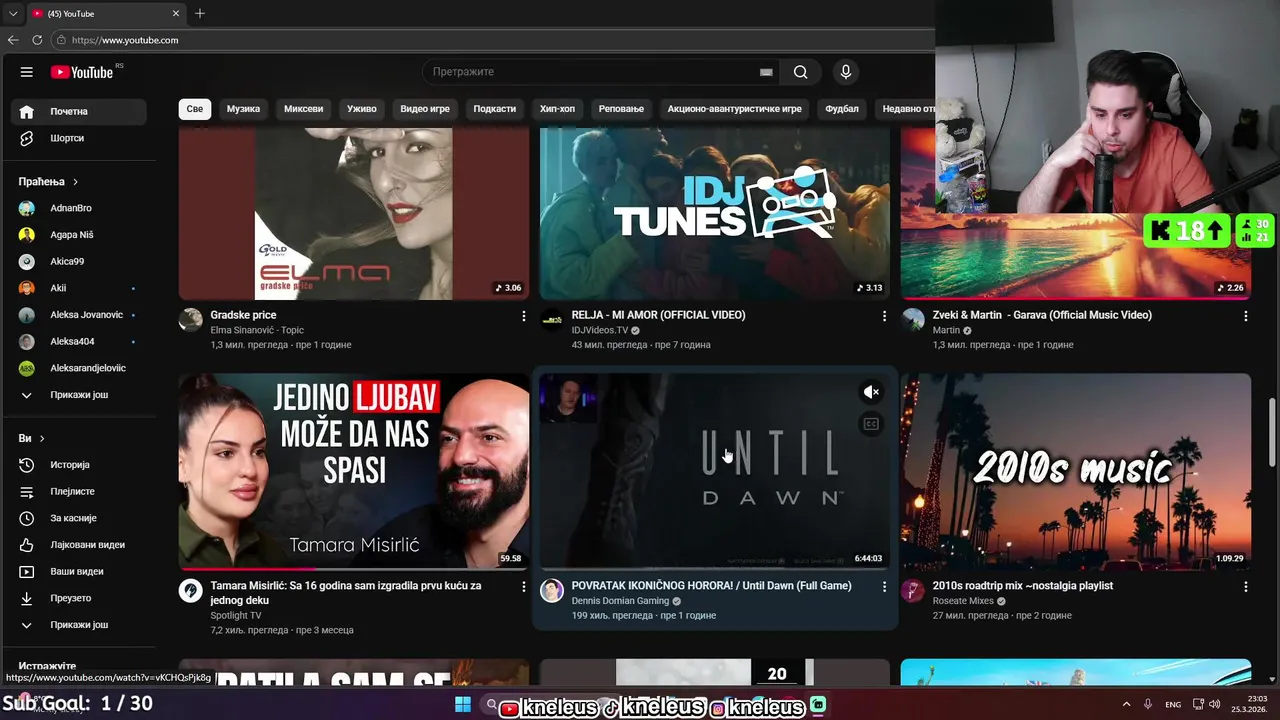Go back with browser back arrow
Screen dimensions: 1280x720
pyautogui.click(x=13, y=40)
